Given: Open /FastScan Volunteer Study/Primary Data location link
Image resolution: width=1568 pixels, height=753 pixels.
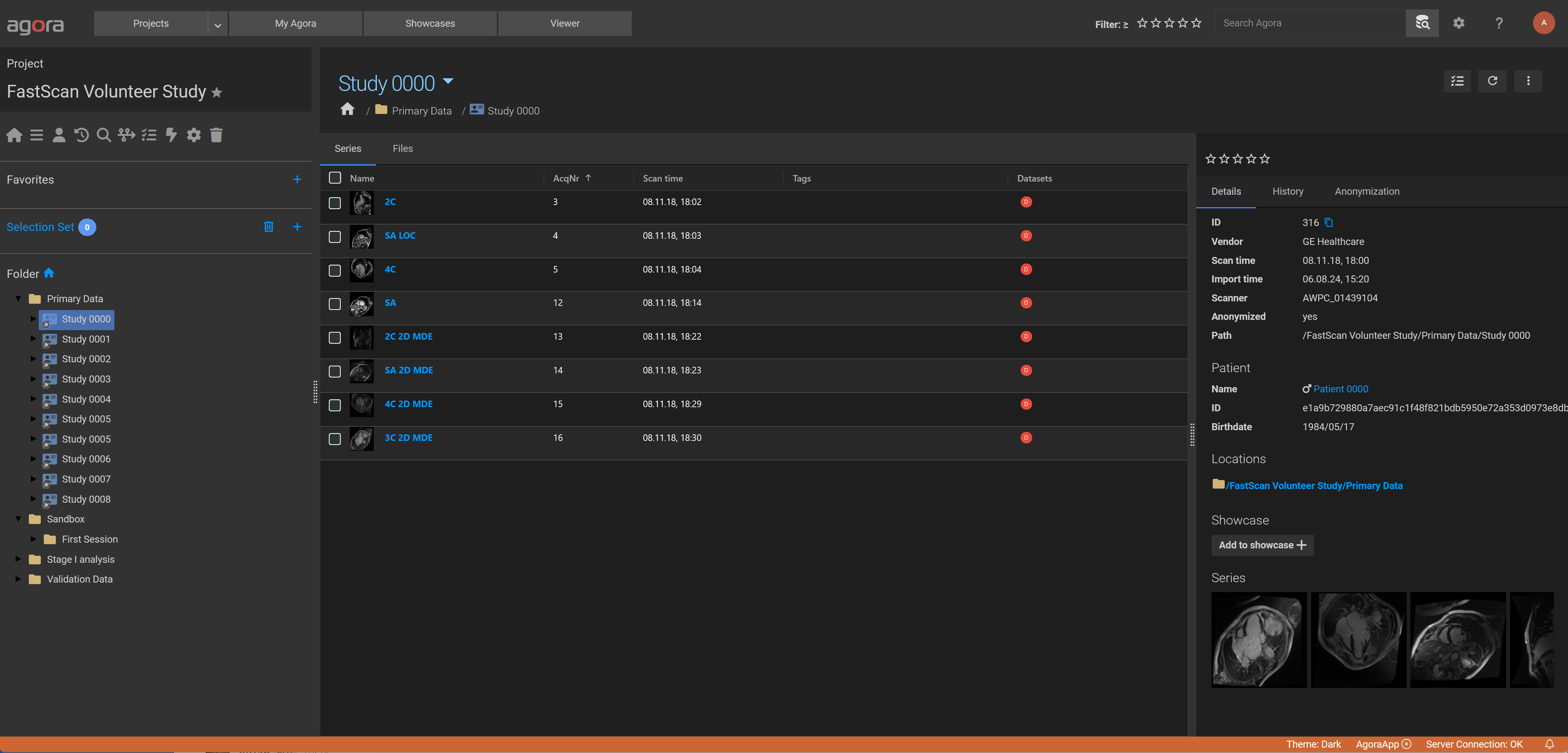Looking at the screenshot, I should [x=1314, y=486].
